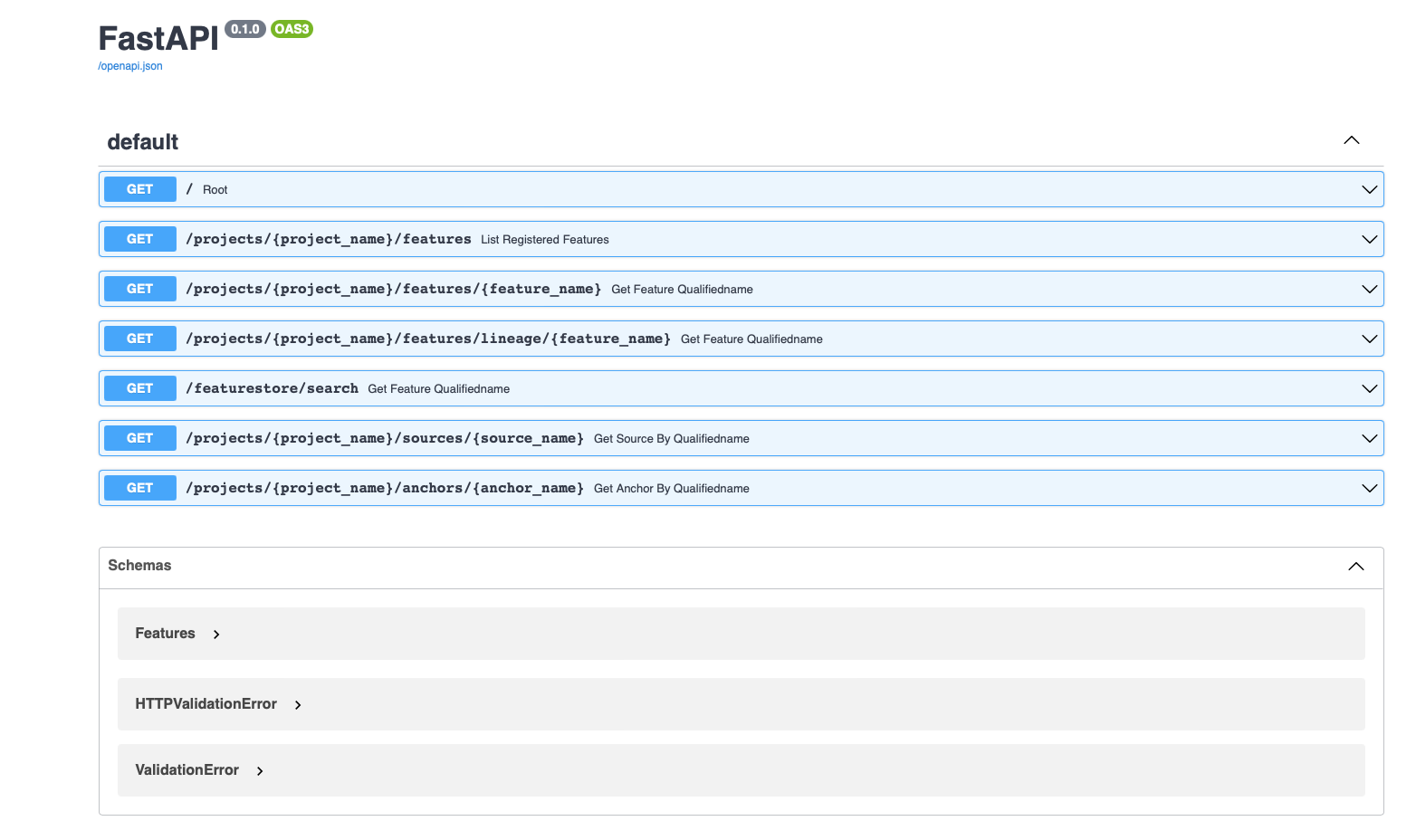Click the Get Anchor By Qualifiedname summary
The height and width of the screenshot is (840, 1416).
(672, 488)
